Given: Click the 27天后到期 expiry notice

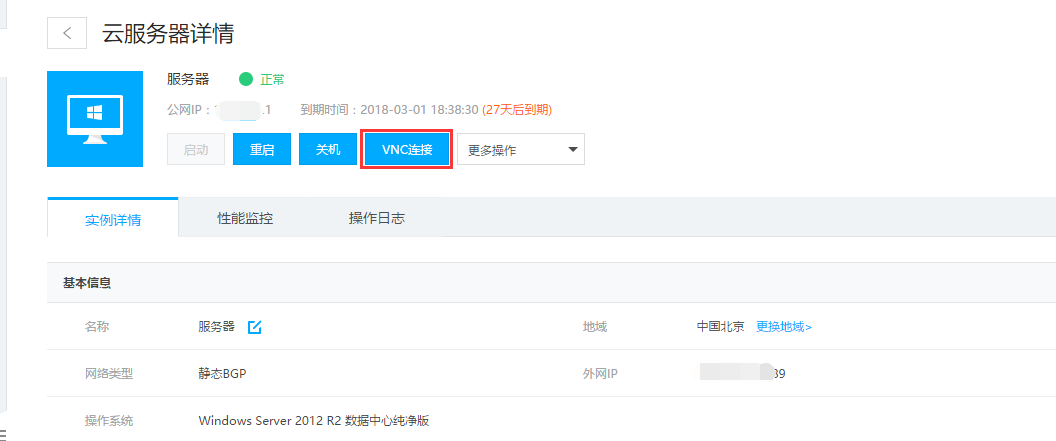Looking at the screenshot, I should (517, 109).
